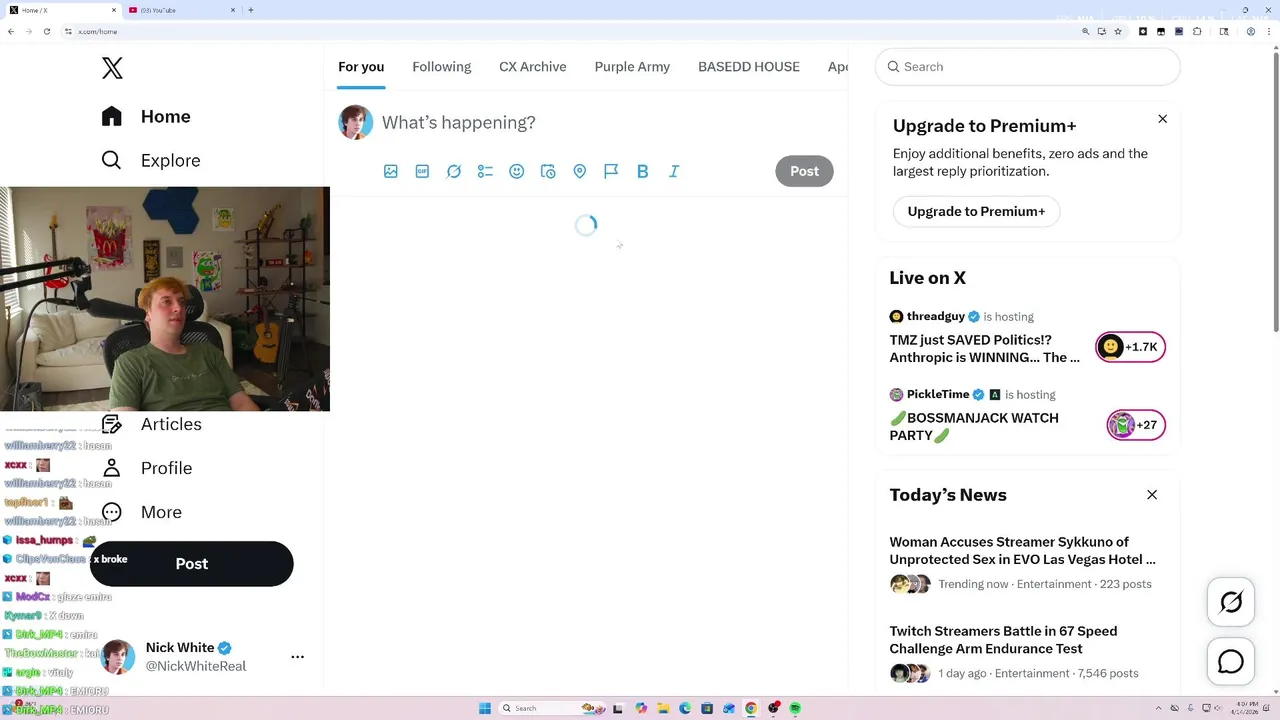Open the browser zoom magnifier icon
This screenshot has width=1280, height=720.
click(x=1085, y=31)
